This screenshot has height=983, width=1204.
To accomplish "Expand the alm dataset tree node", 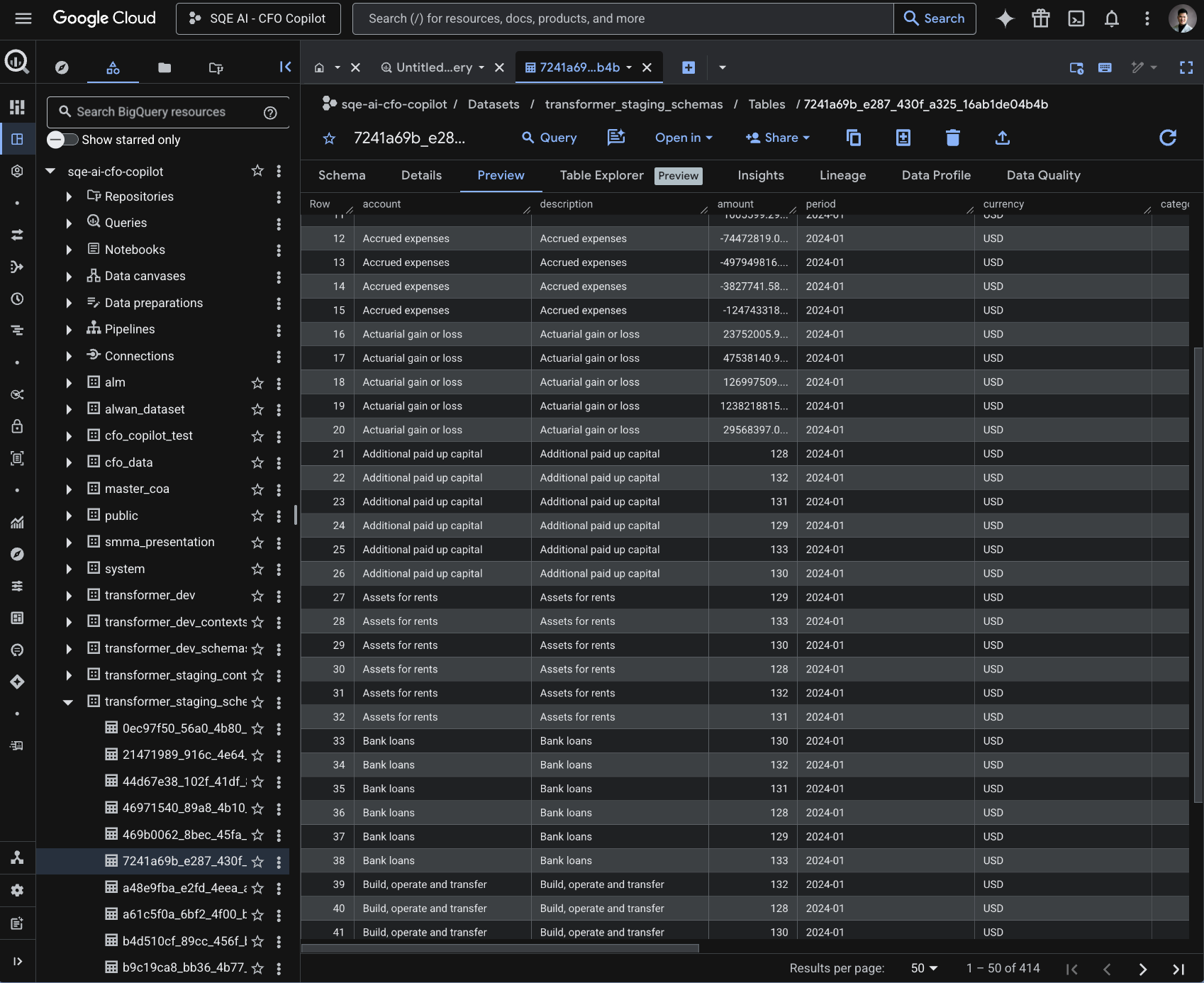I will click(x=69, y=383).
